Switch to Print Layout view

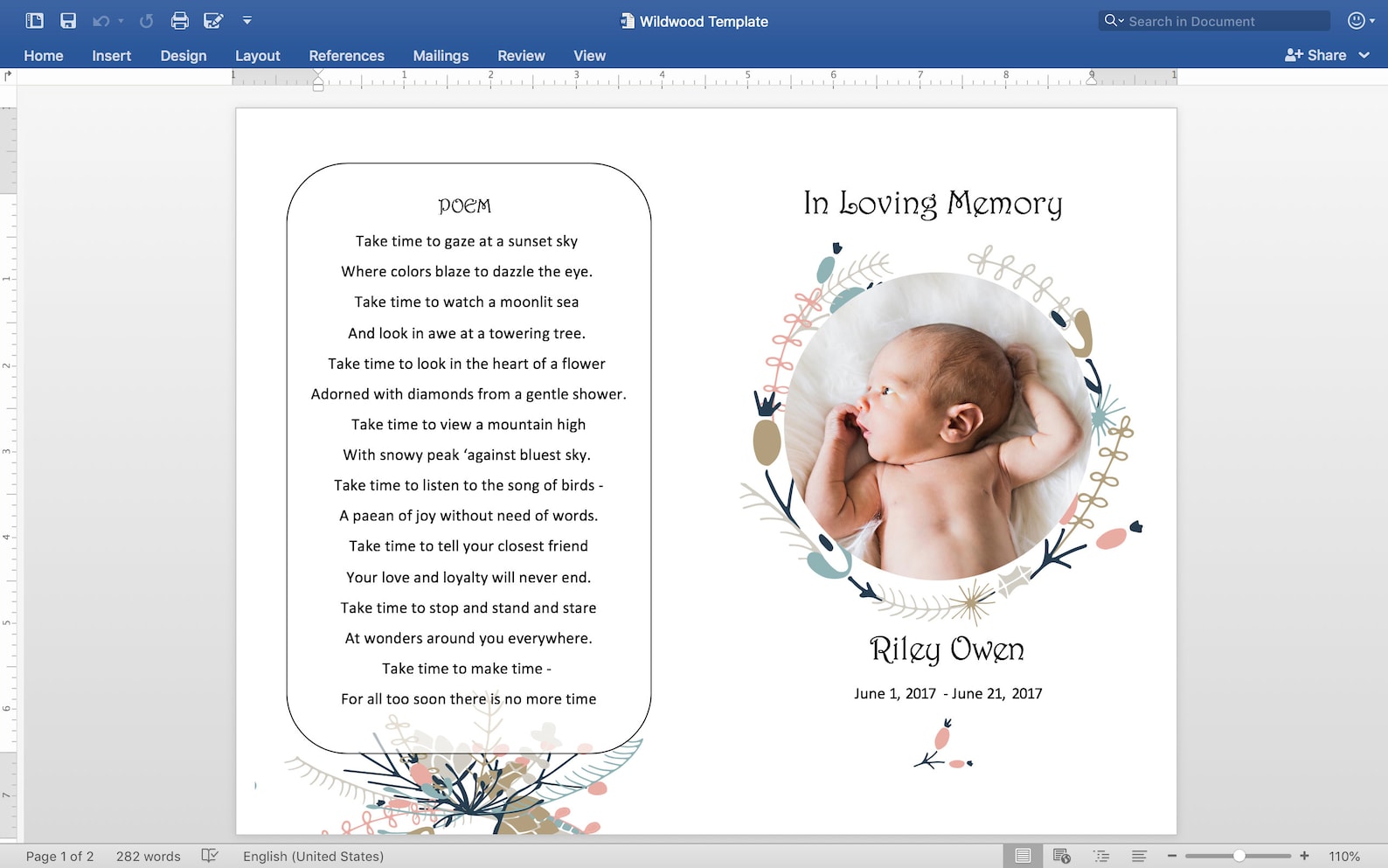point(1023,856)
